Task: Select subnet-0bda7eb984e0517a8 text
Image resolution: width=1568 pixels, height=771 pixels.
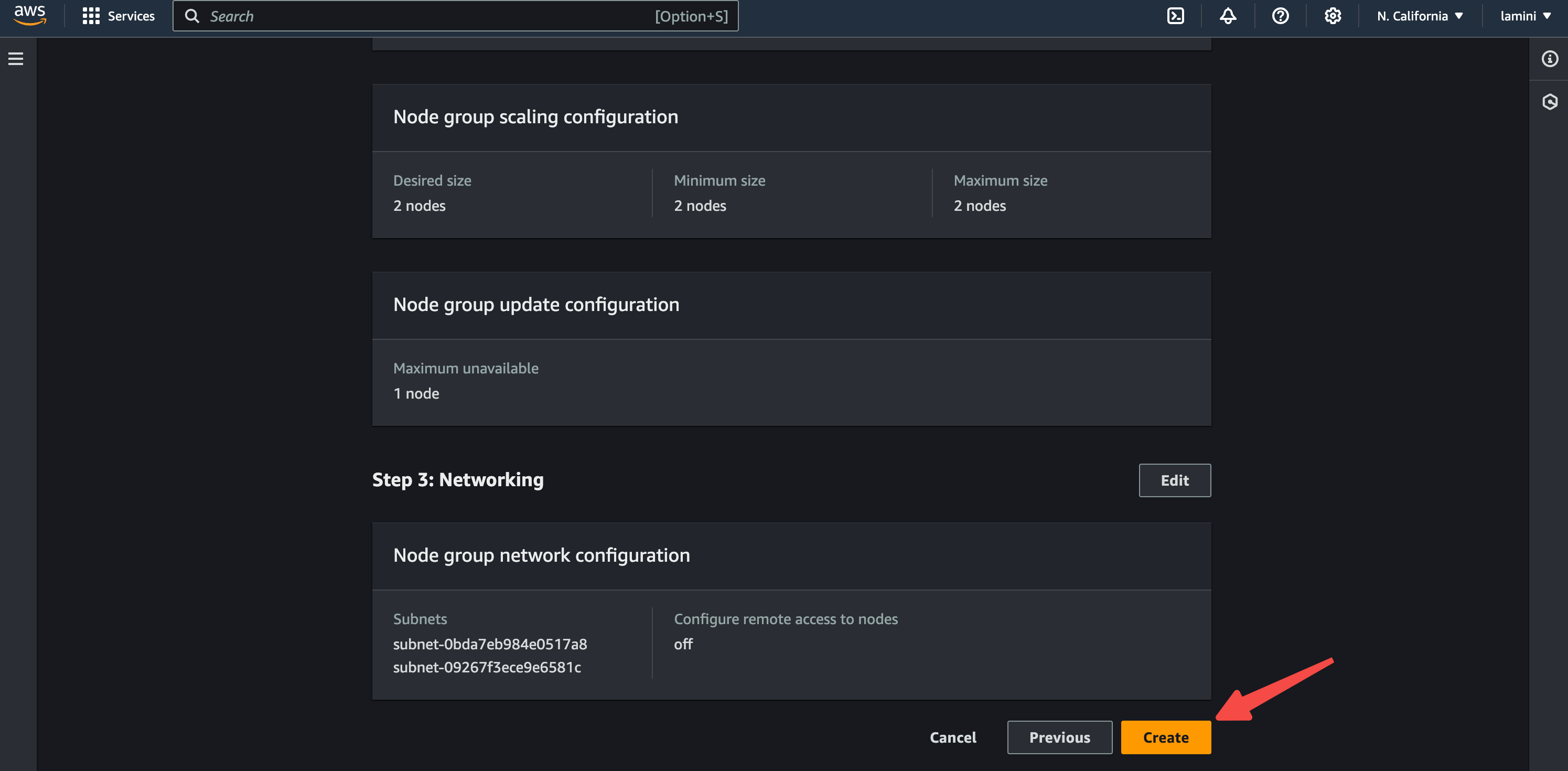Action: (x=490, y=644)
